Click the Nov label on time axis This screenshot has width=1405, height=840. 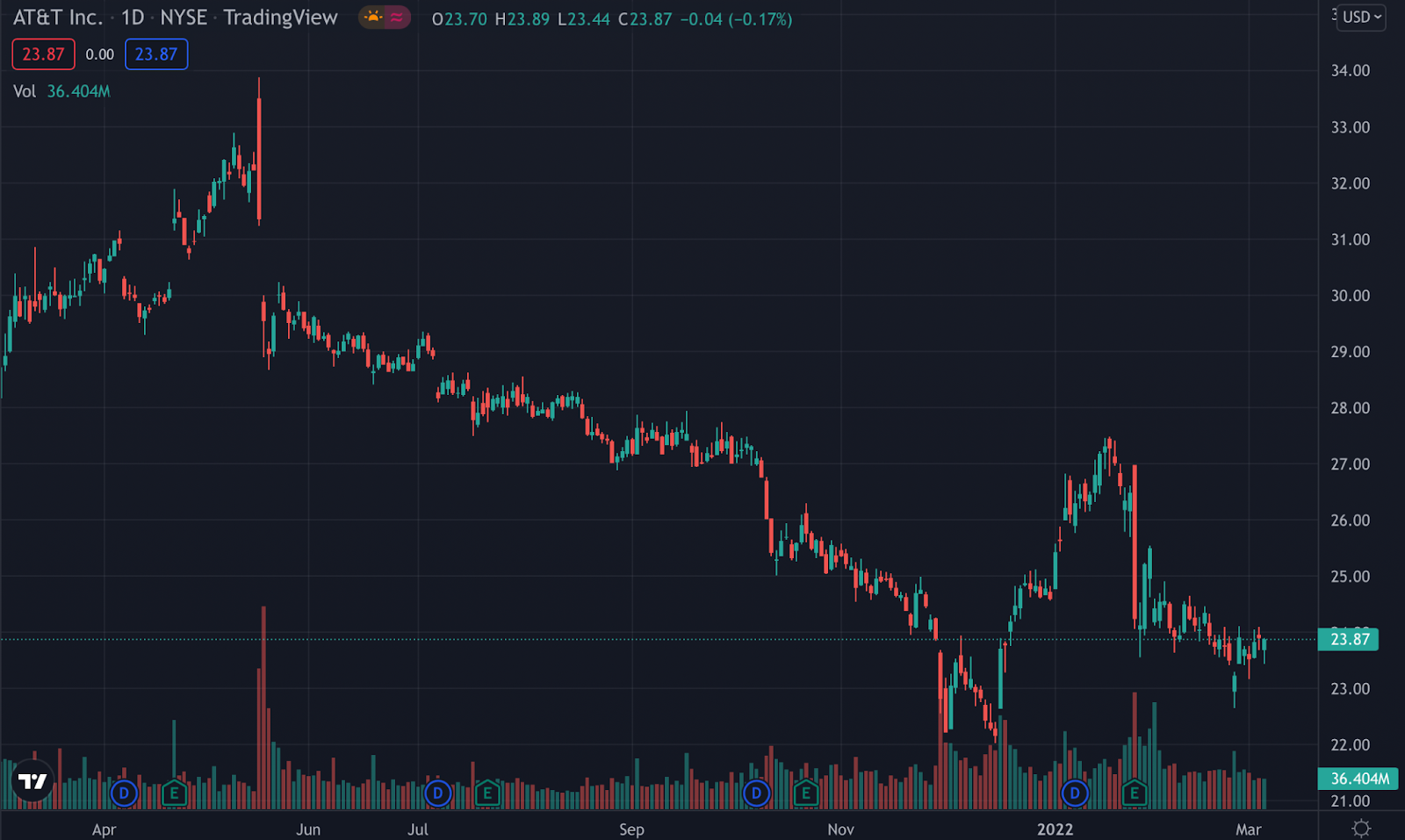(x=840, y=829)
